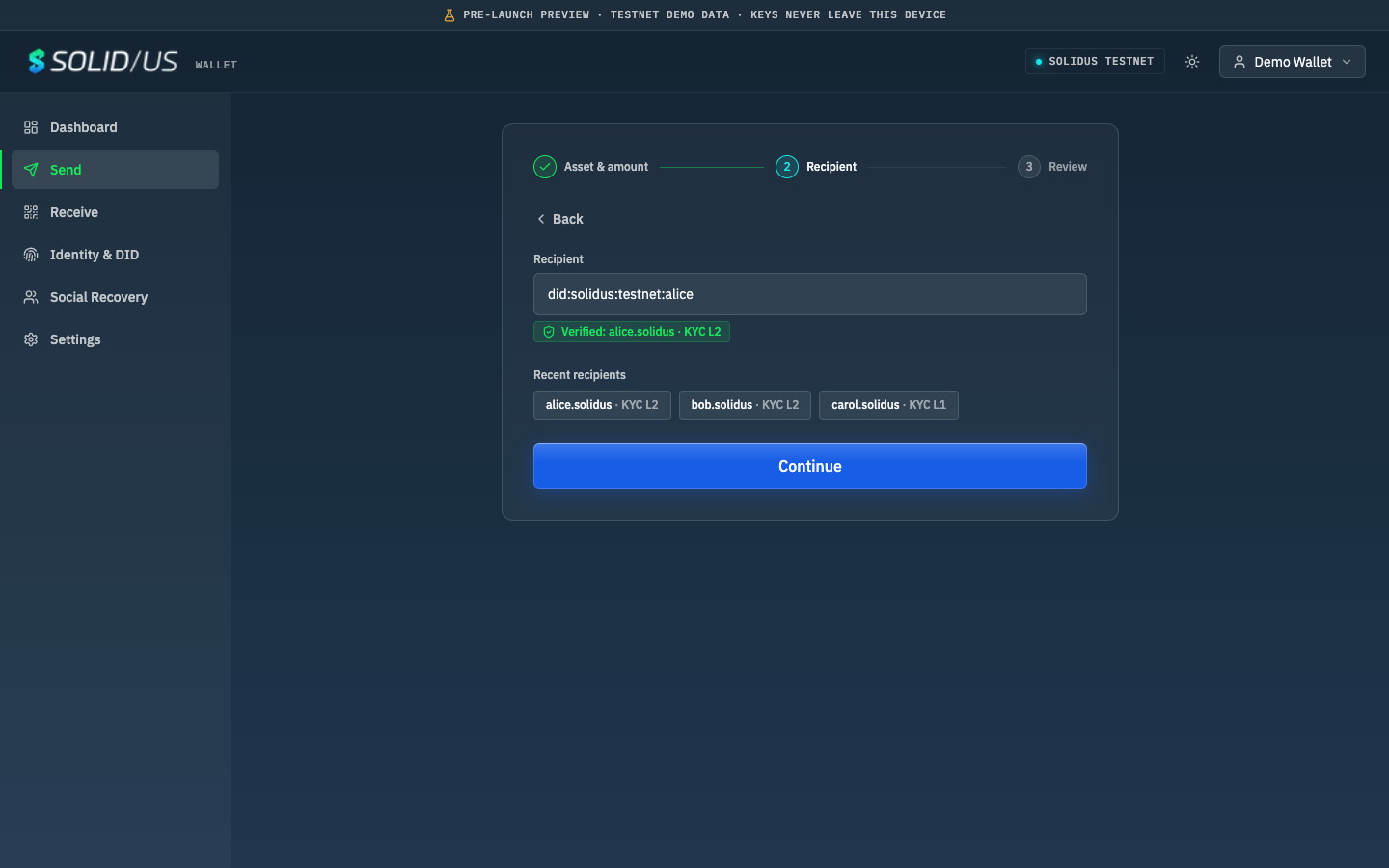Image resolution: width=1389 pixels, height=868 pixels.
Task: Click the Solidus Testnet network badge
Action: point(1095,62)
